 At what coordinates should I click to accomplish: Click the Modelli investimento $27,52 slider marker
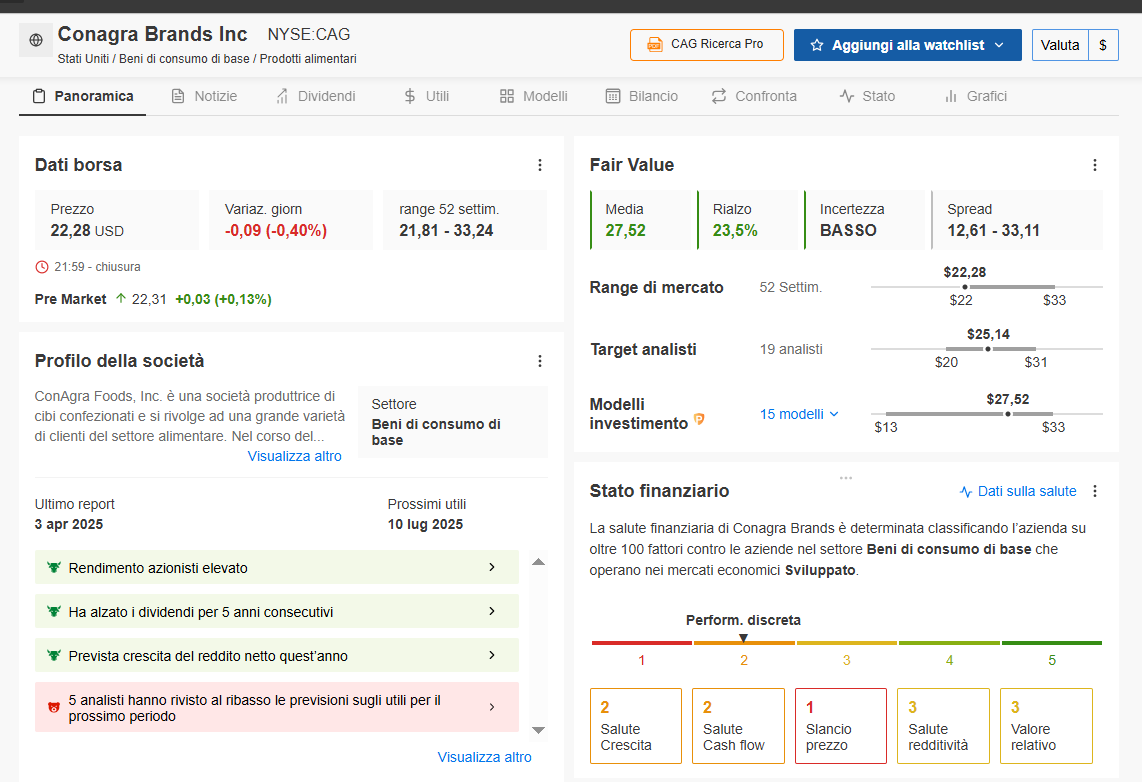(x=1008, y=414)
